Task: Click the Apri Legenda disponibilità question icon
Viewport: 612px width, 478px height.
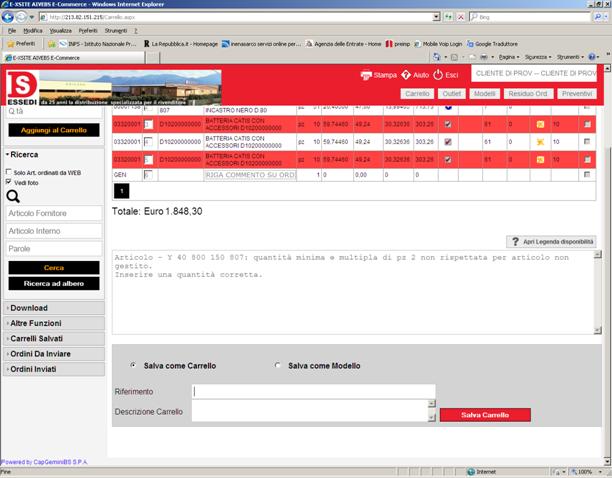Action: pos(513,241)
